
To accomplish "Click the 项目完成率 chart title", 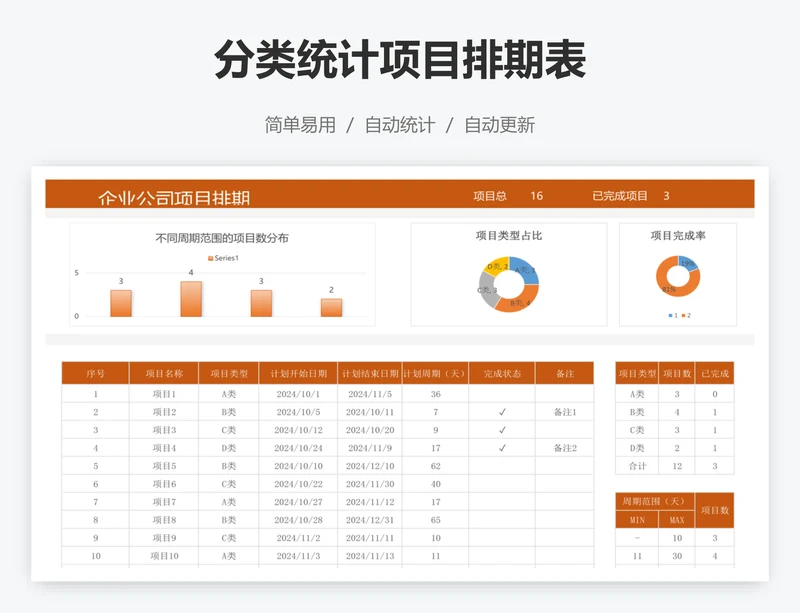I will (678, 236).
